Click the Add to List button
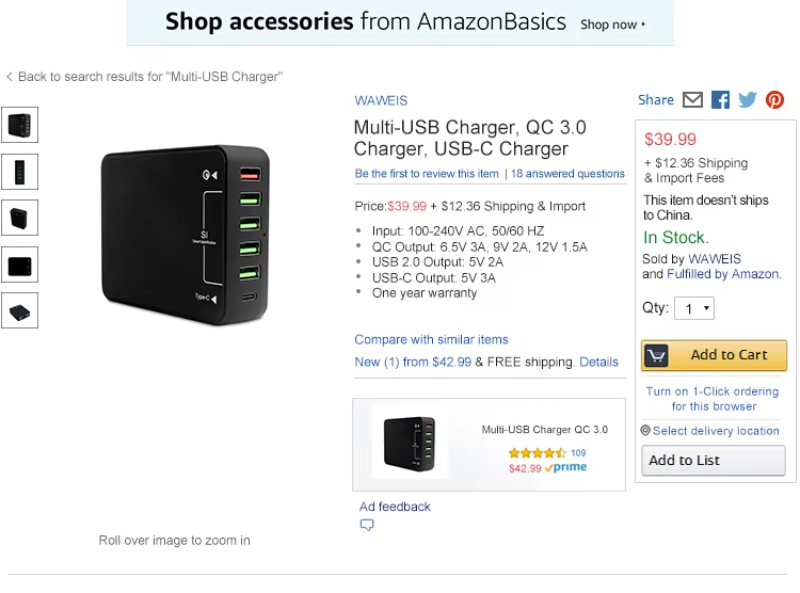The image size is (800, 593). click(x=713, y=460)
